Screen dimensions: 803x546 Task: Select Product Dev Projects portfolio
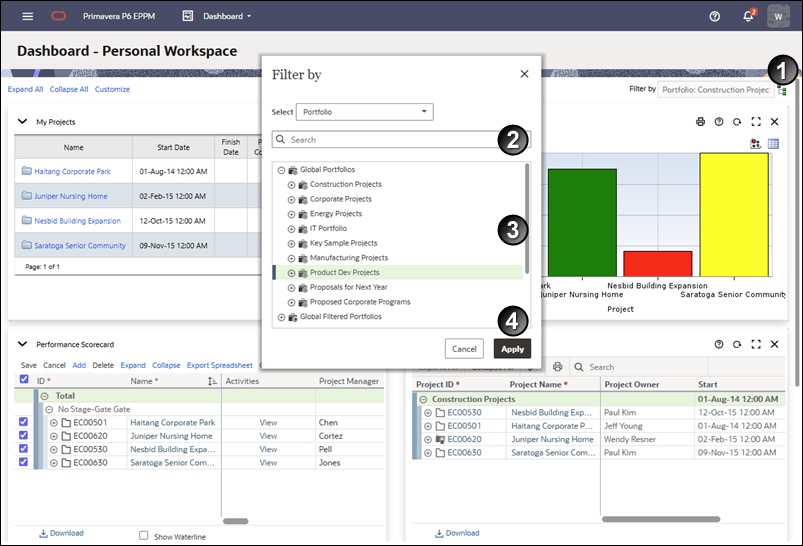pyautogui.click(x=345, y=272)
